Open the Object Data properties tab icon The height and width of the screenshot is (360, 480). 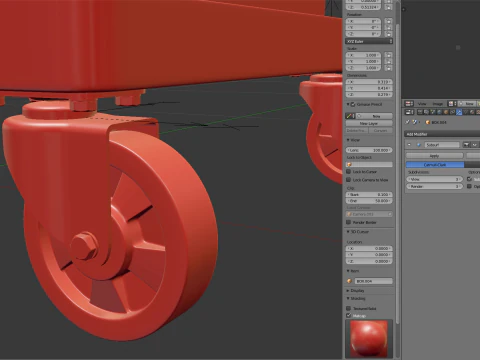tap(465, 112)
